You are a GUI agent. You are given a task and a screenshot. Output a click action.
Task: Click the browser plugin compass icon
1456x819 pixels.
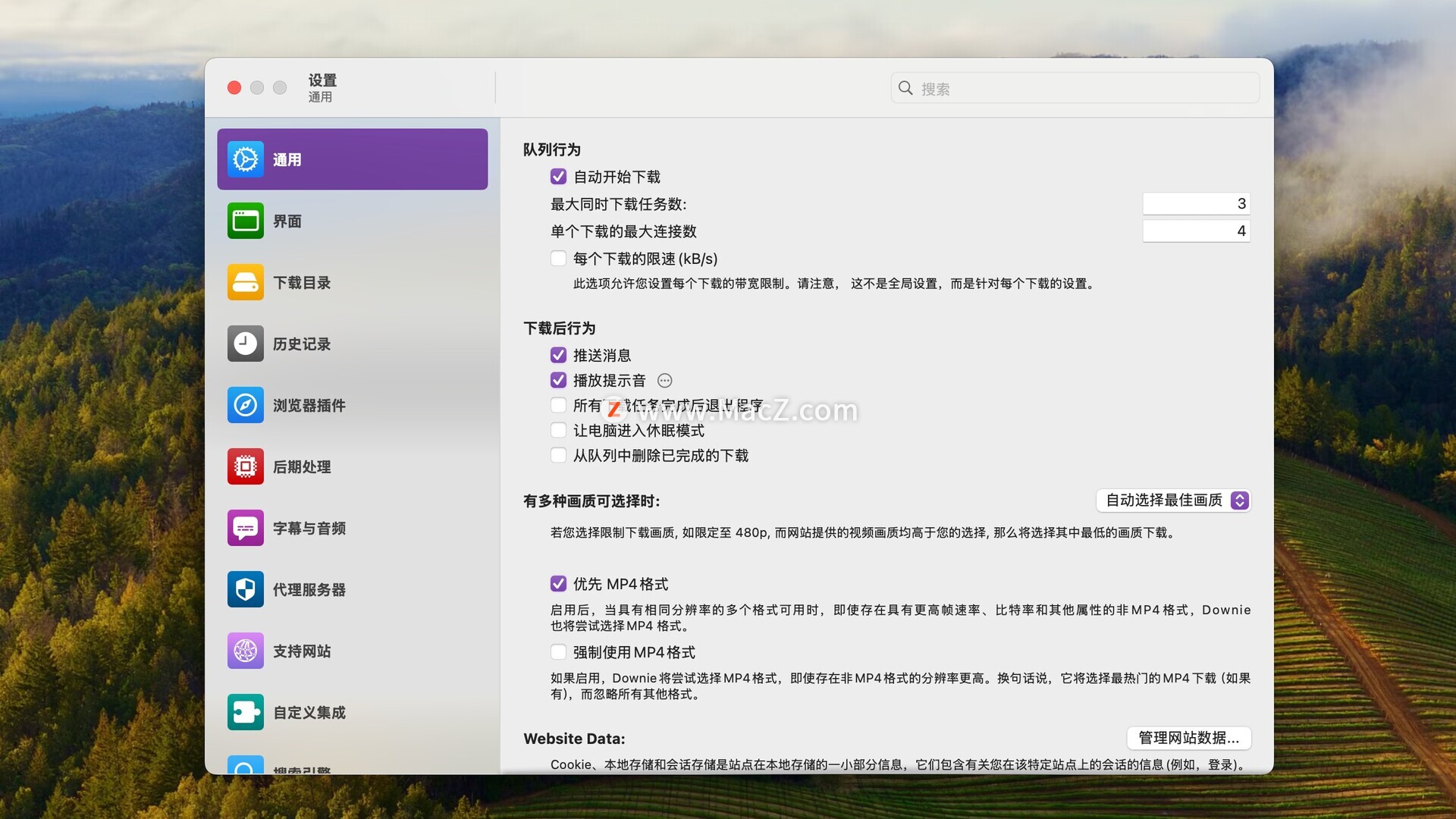click(x=245, y=405)
